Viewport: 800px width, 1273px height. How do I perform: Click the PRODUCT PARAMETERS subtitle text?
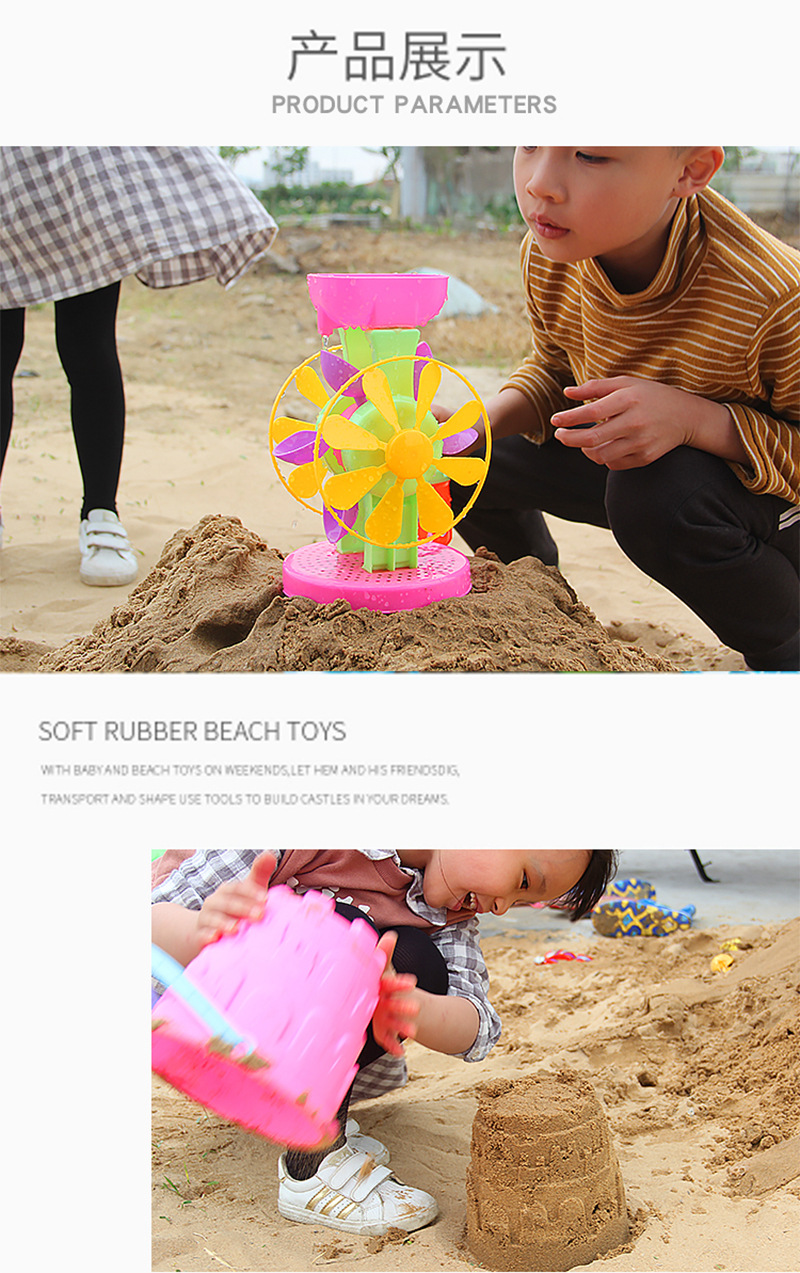click(x=414, y=104)
